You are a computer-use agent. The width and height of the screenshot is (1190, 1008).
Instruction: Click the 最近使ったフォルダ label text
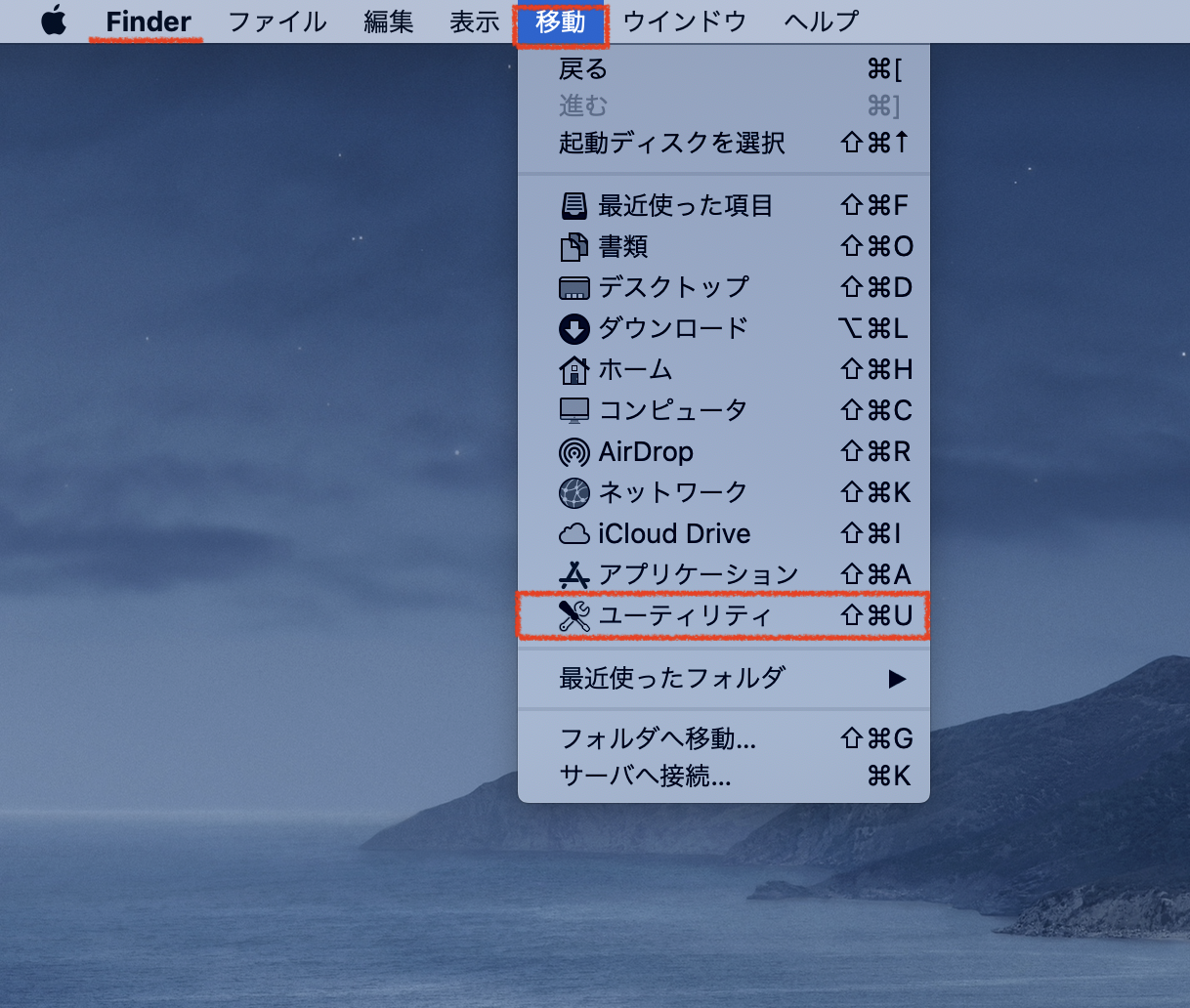(x=672, y=679)
